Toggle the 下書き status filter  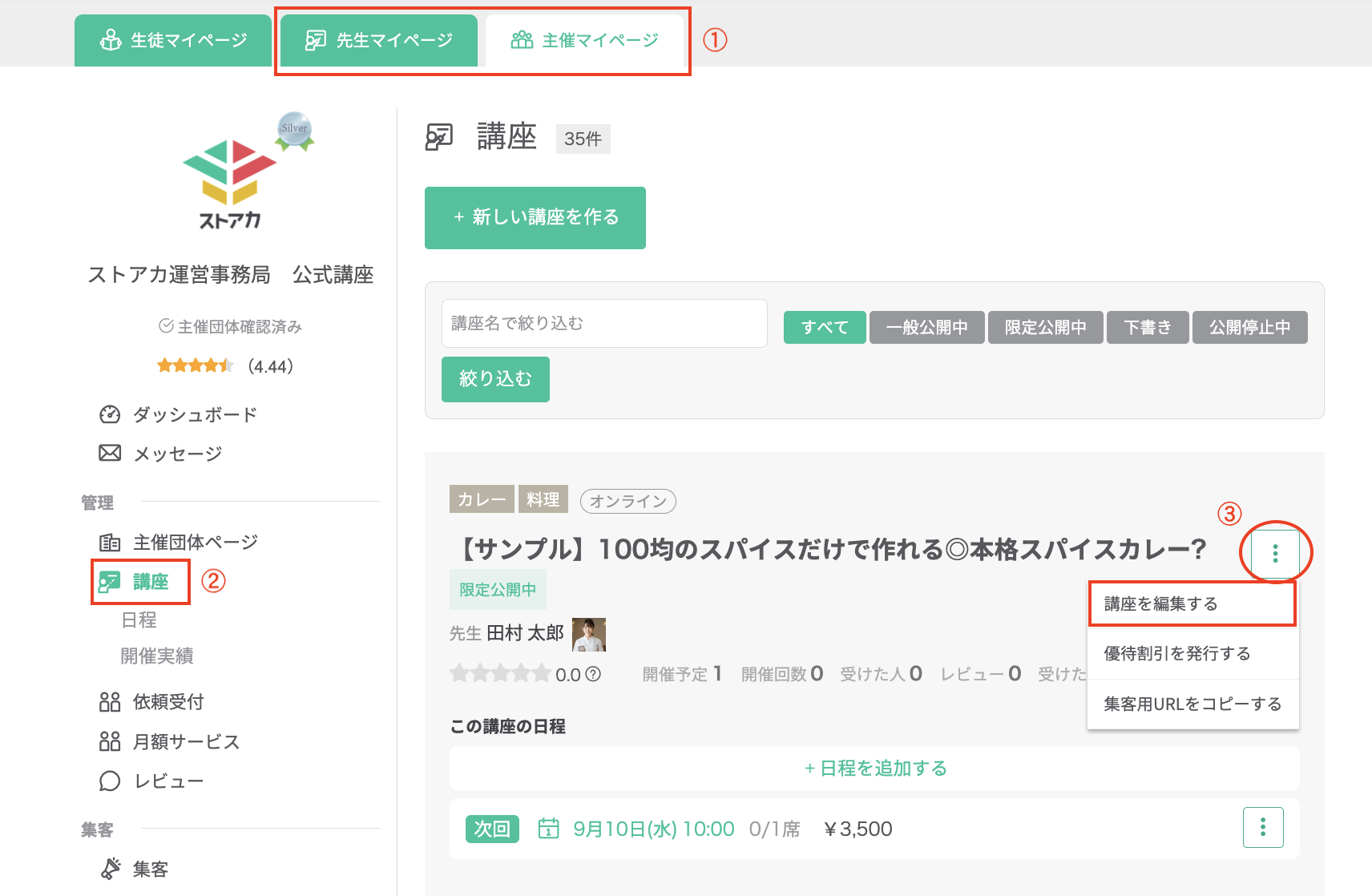click(x=1148, y=327)
